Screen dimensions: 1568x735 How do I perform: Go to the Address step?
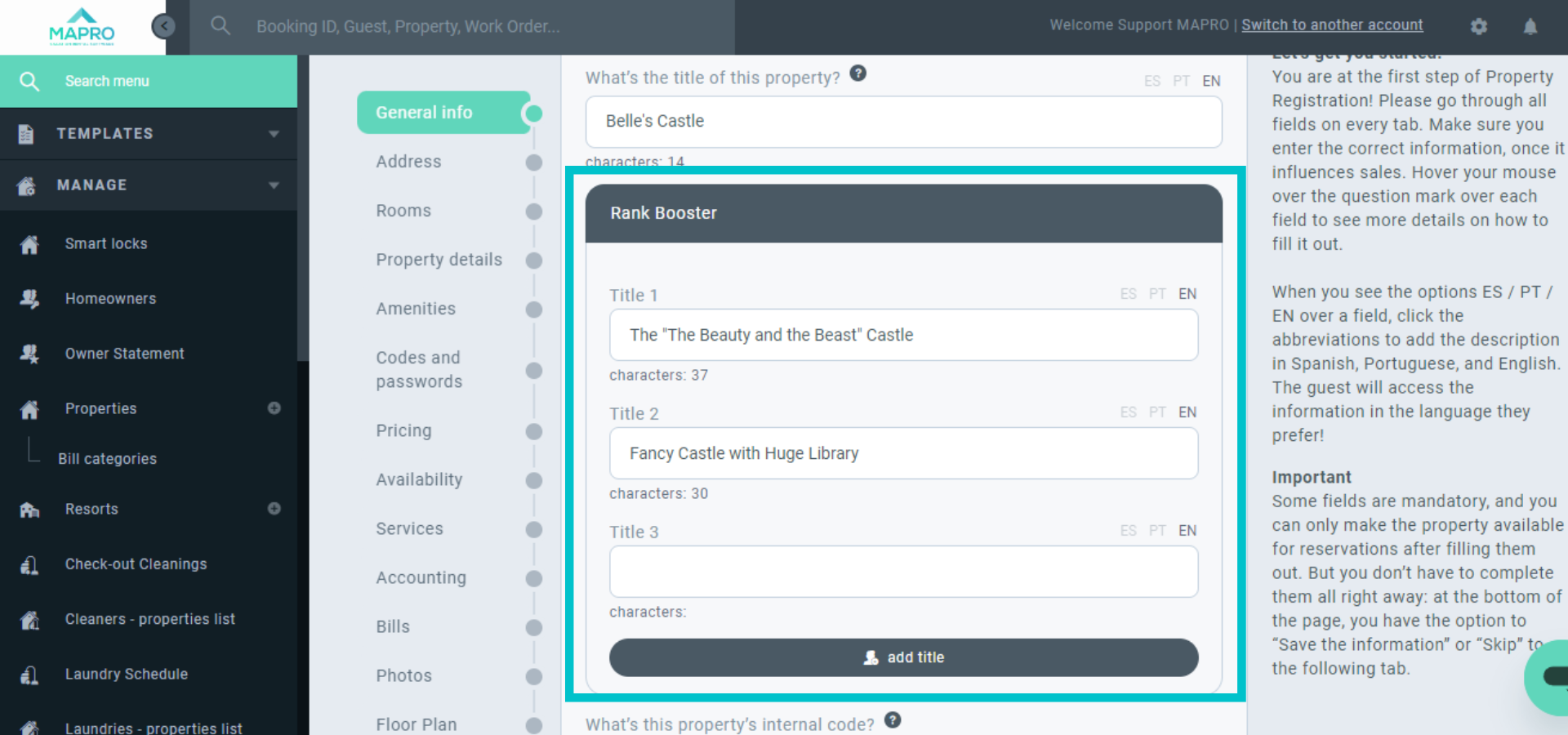click(408, 162)
